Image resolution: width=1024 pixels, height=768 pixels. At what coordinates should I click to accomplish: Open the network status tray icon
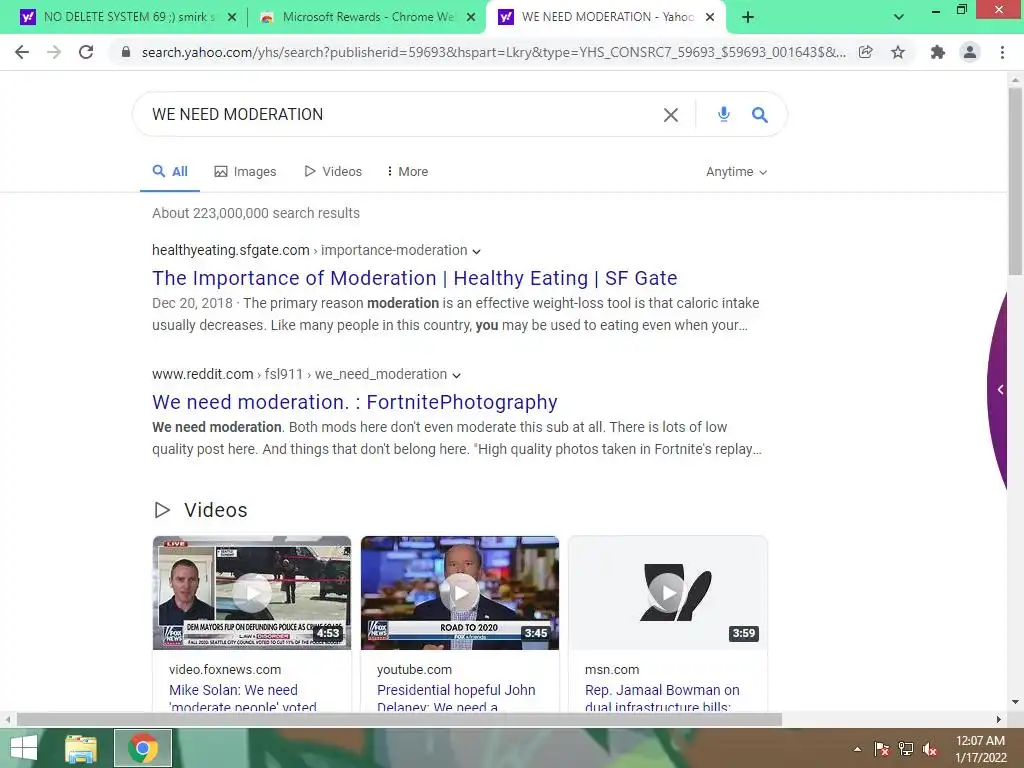[x=906, y=749]
